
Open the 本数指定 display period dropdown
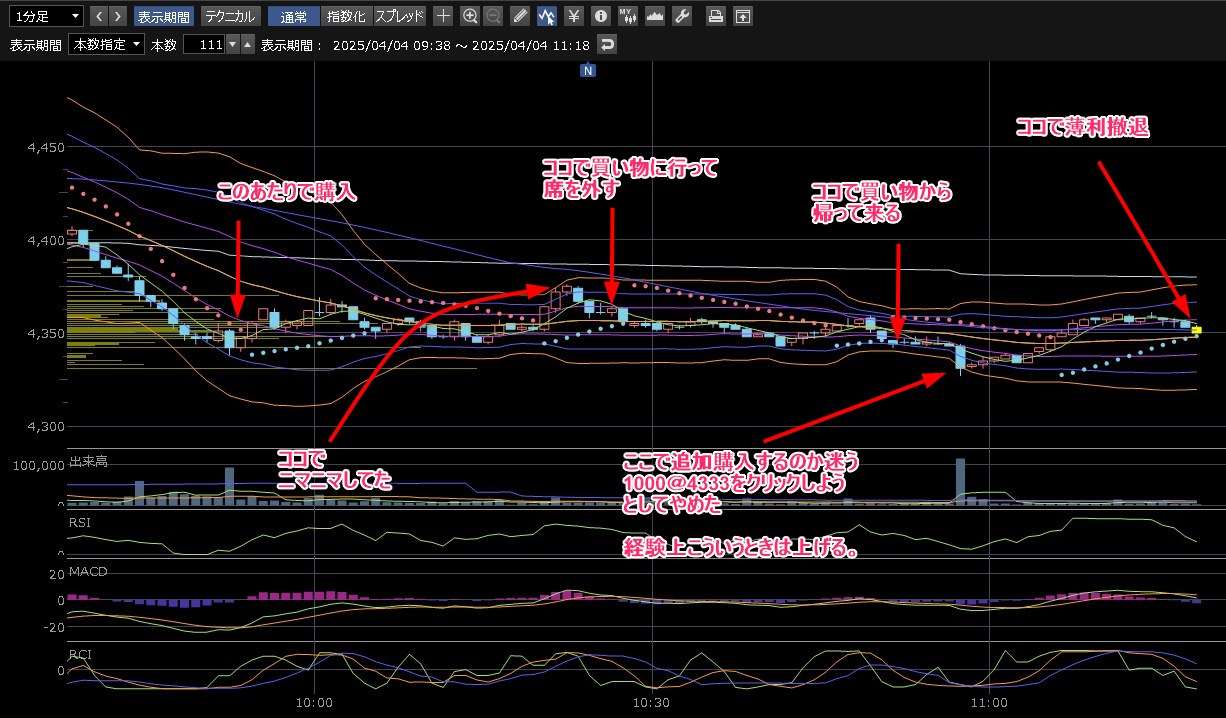point(106,45)
